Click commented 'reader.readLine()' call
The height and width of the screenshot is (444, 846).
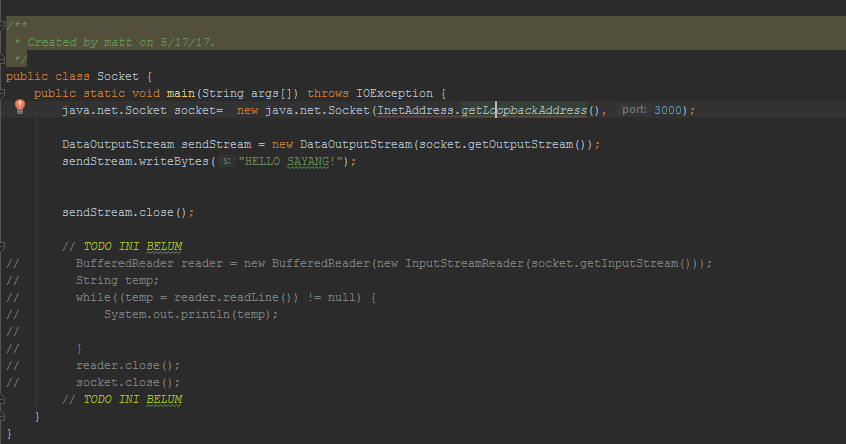tap(236, 297)
